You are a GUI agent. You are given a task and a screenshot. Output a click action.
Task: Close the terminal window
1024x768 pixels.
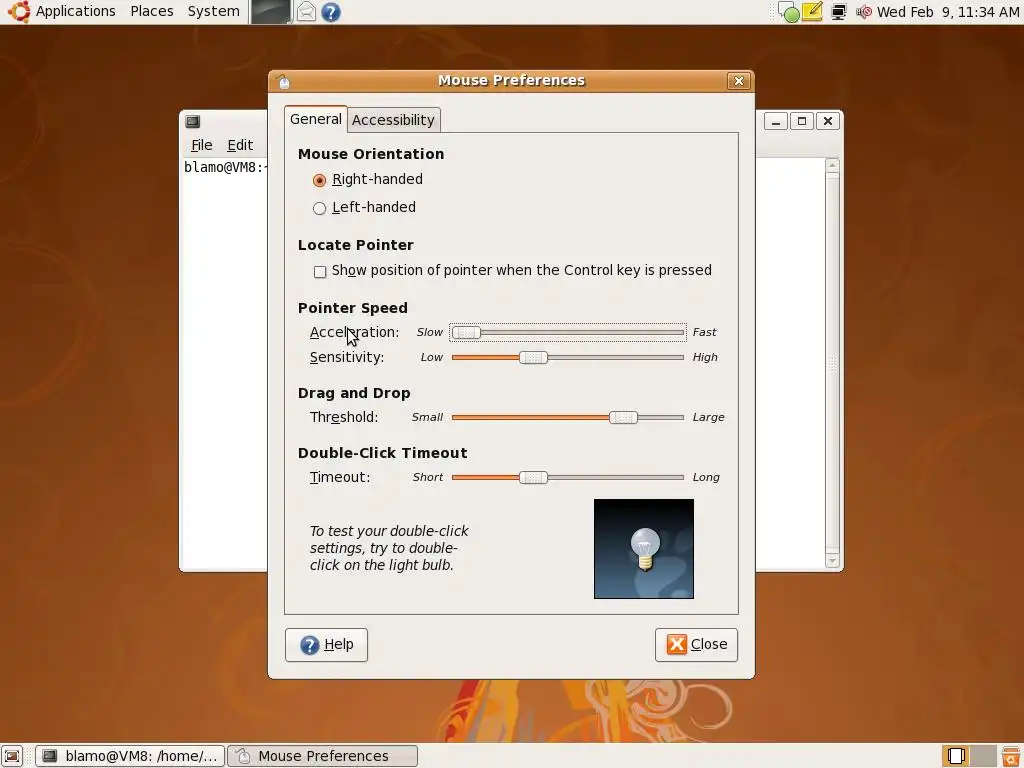tap(827, 121)
